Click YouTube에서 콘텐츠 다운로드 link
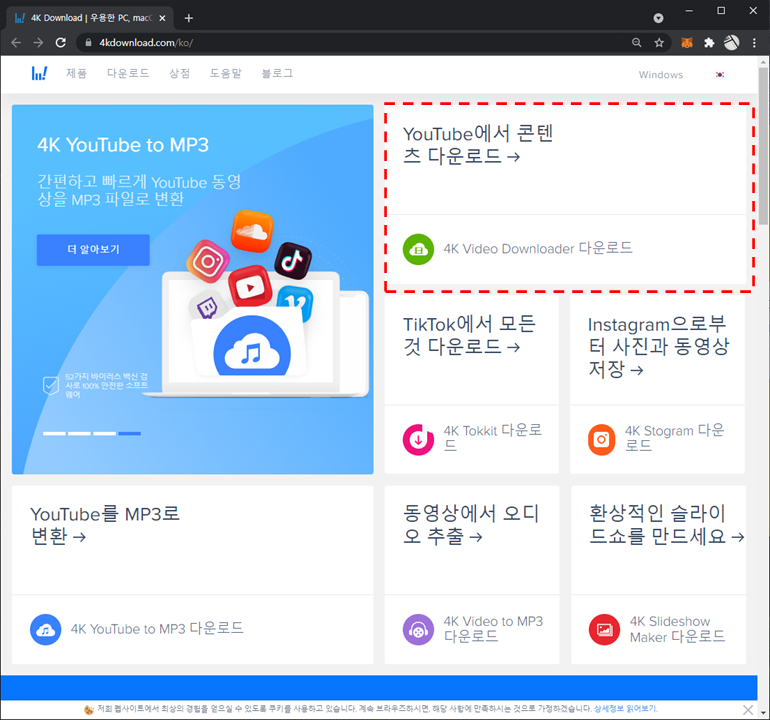 478,144
